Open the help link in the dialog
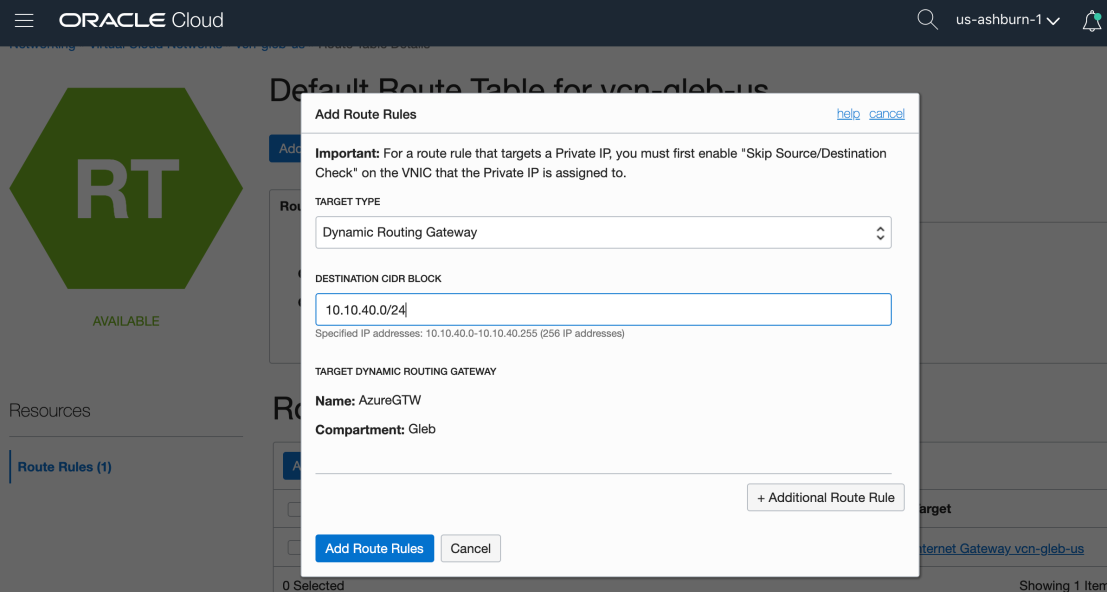Image resolution: width=1107 pixels, height=592 pixels. 848,114
